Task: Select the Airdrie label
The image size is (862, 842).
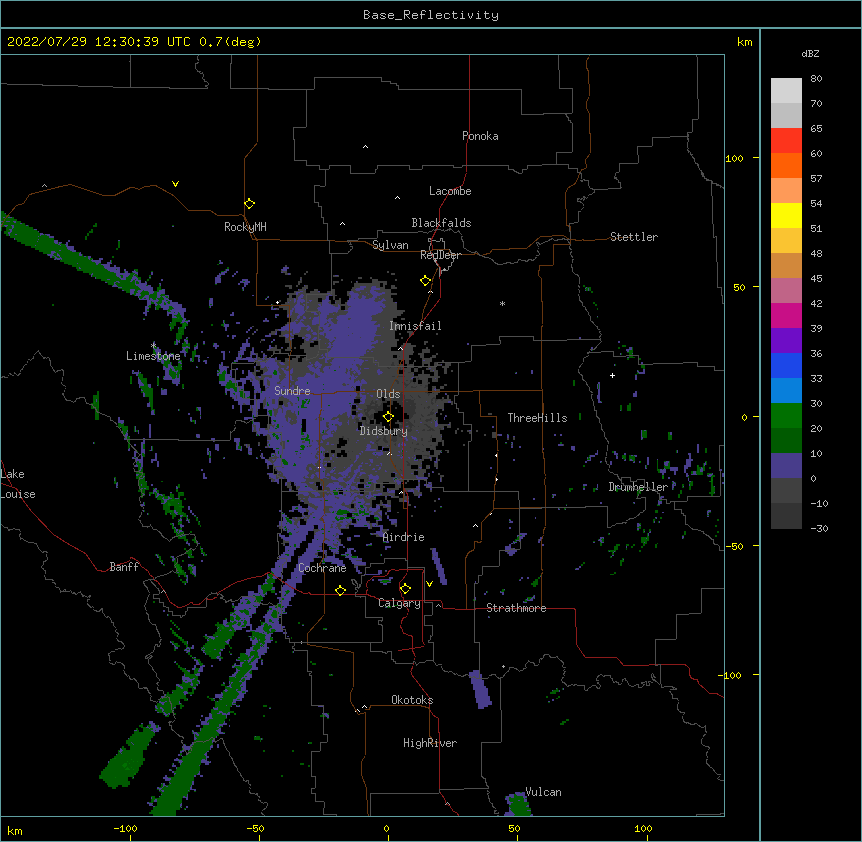Action: [x=404, y=537]
